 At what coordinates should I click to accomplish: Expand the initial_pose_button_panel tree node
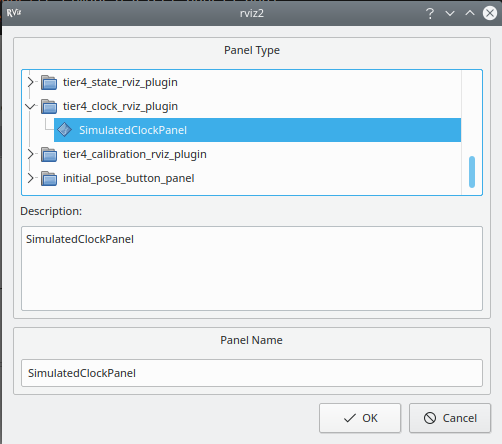click(x=31, y=178)
